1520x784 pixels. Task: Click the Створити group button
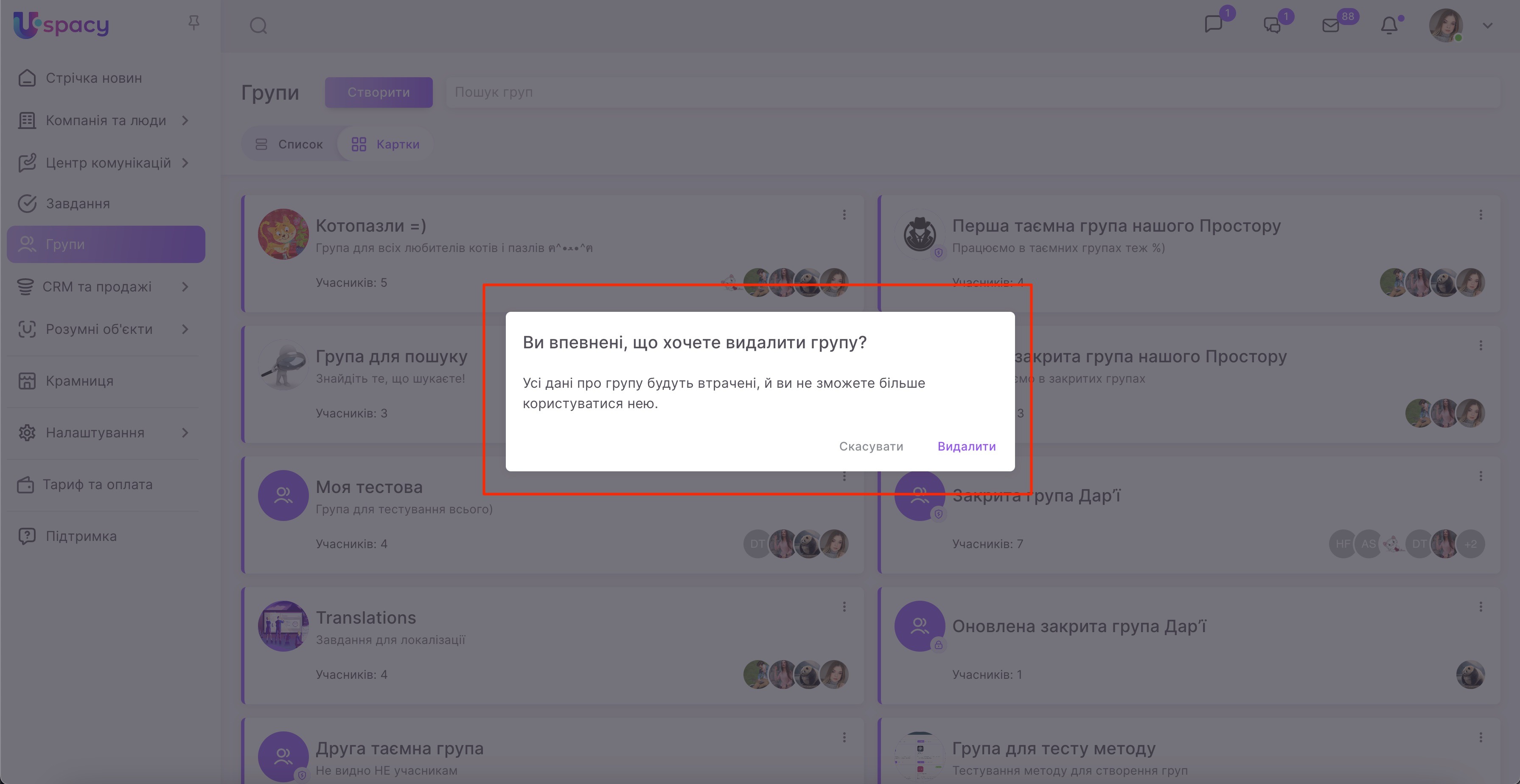(378, 92)
